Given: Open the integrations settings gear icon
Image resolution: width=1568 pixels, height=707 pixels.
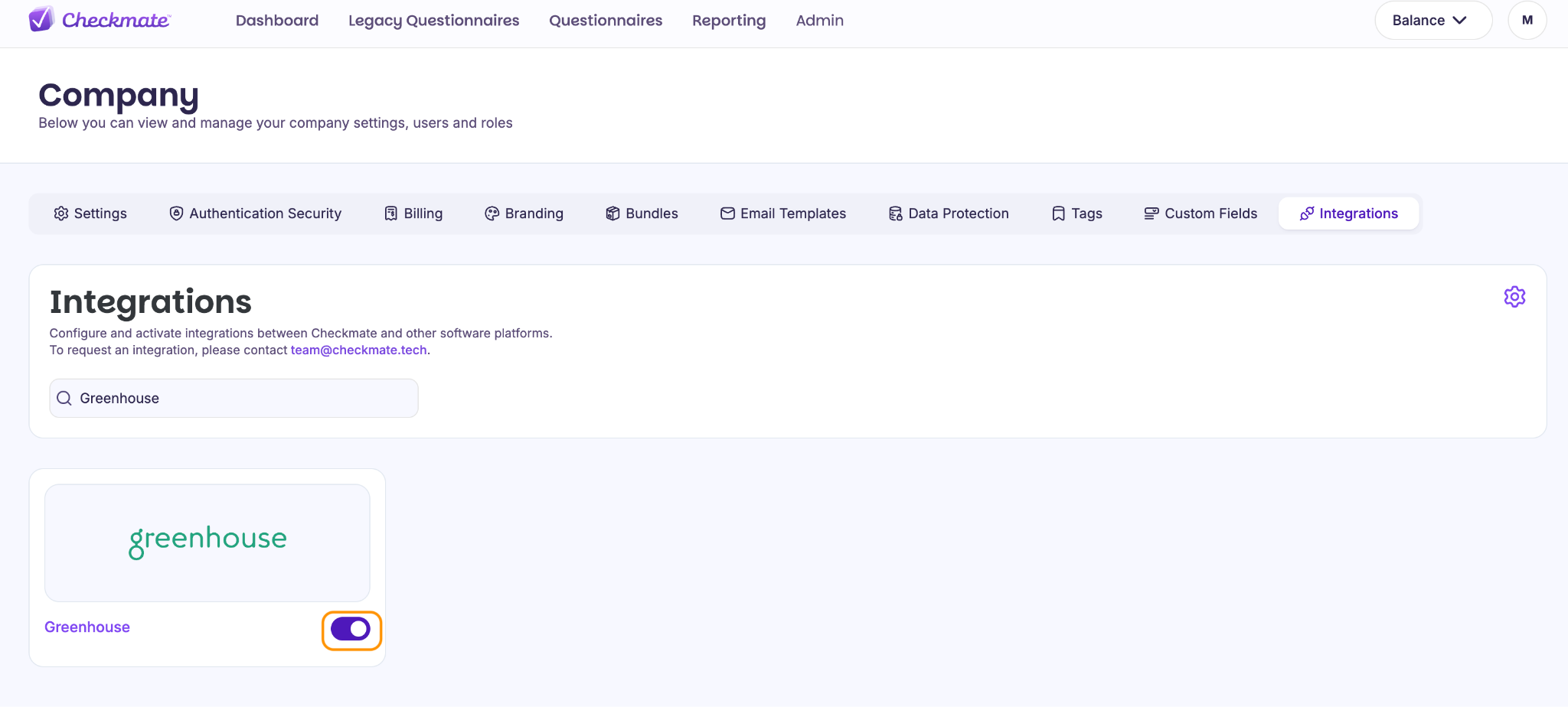Looking at the screenshot, I should point(1514,297).
